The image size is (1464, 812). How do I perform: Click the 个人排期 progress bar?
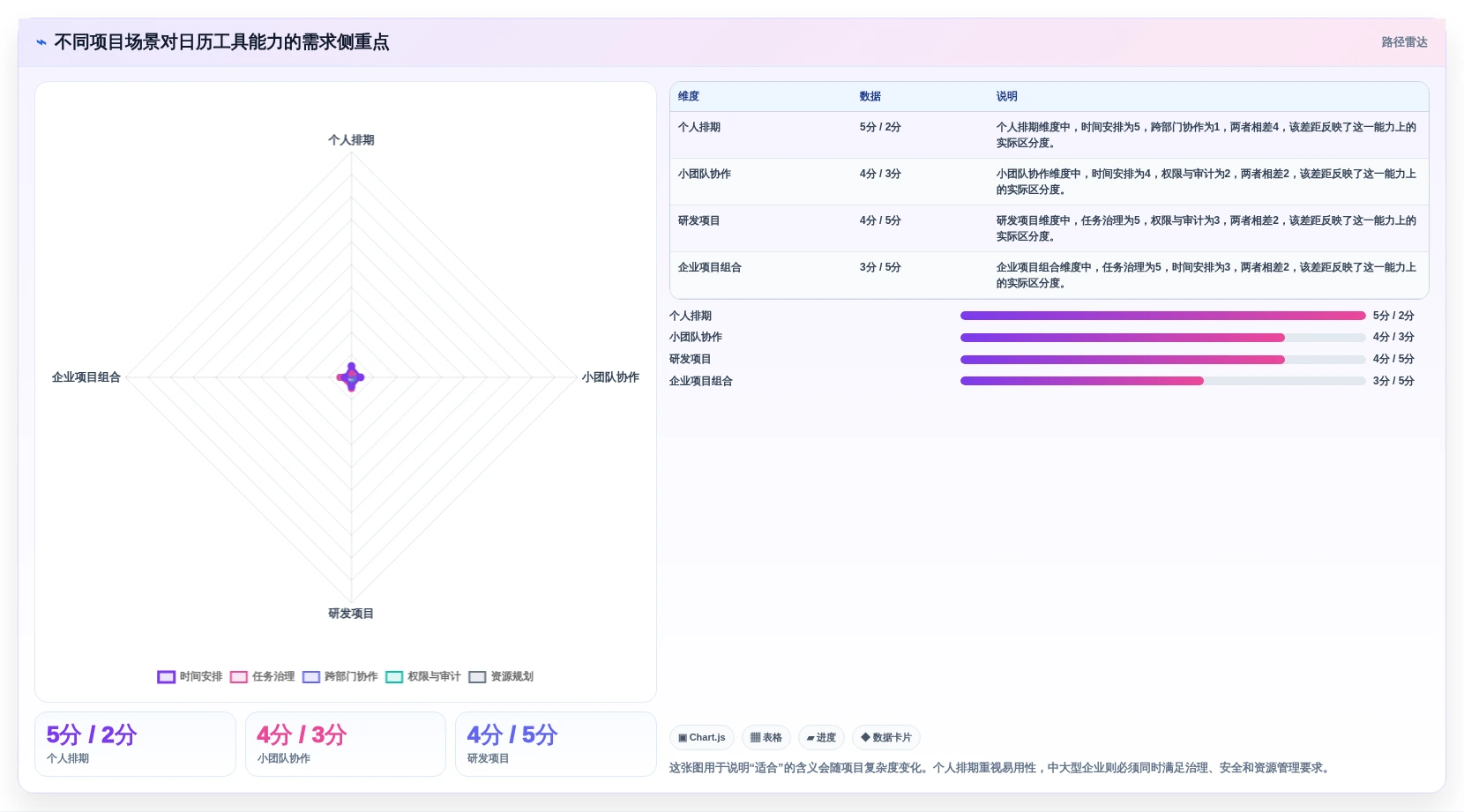coord(1162,316)
